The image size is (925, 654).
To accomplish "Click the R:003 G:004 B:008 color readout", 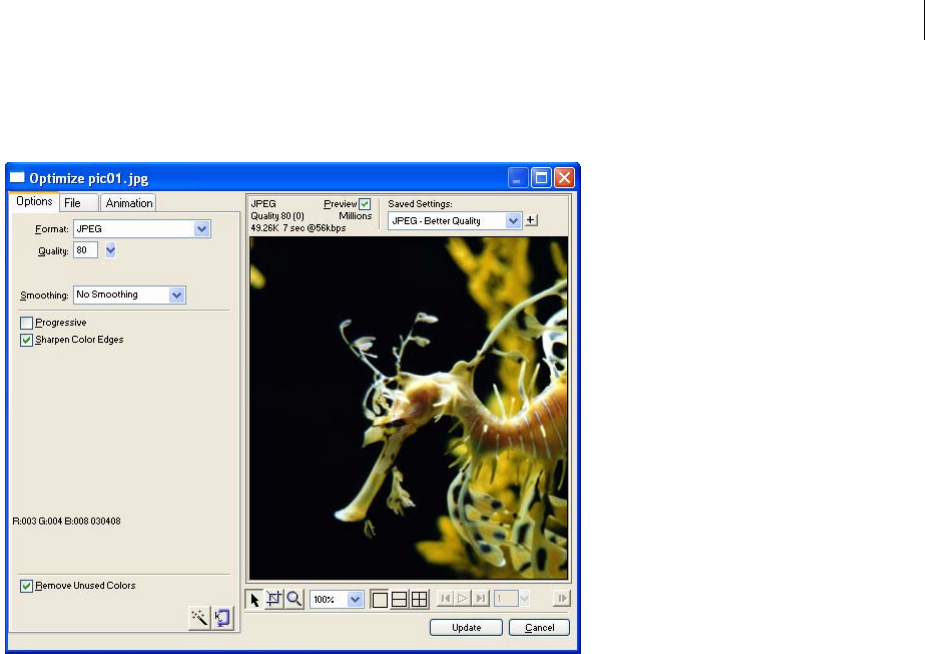I will tap(67, 521).
